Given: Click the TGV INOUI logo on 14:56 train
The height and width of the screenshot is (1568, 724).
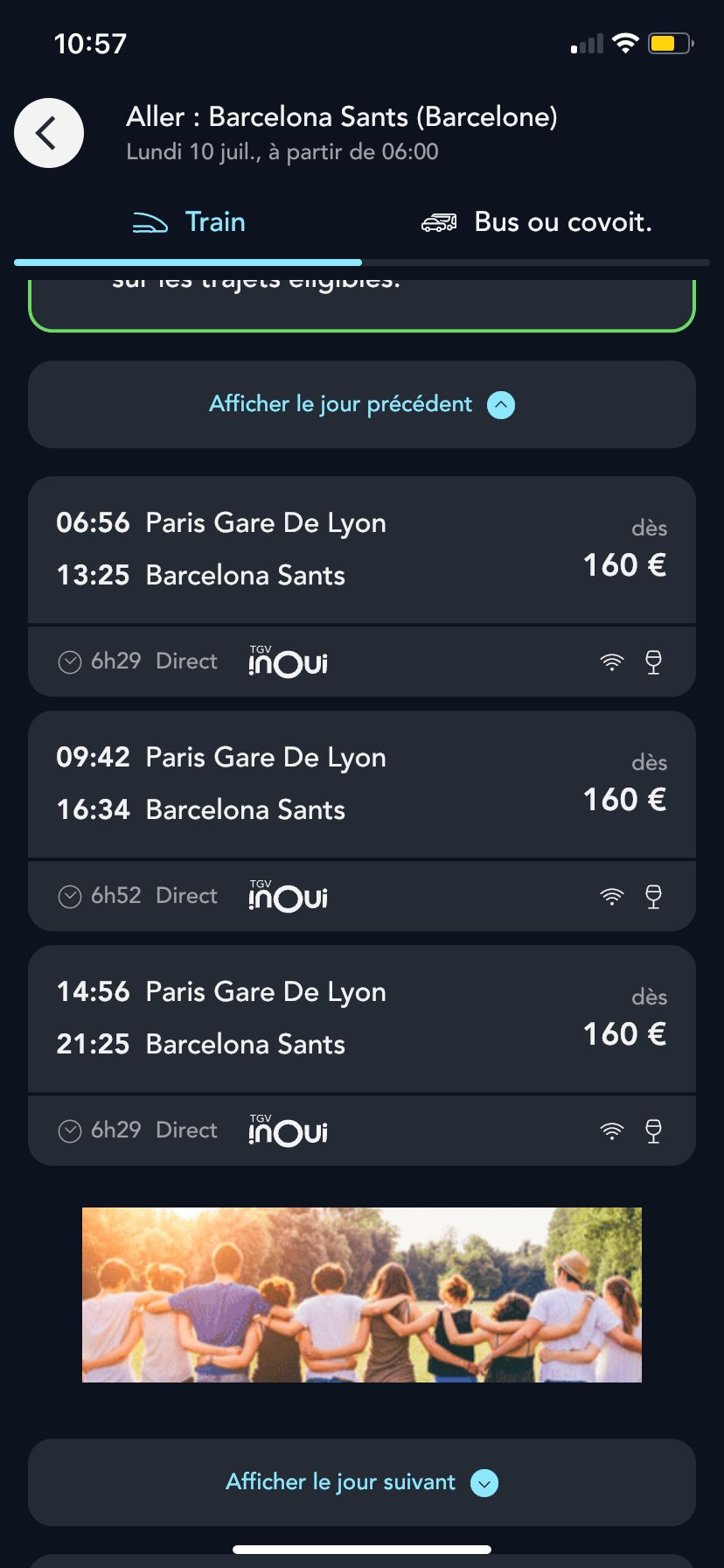Looking at the screenshot, I should (288, 1130).
